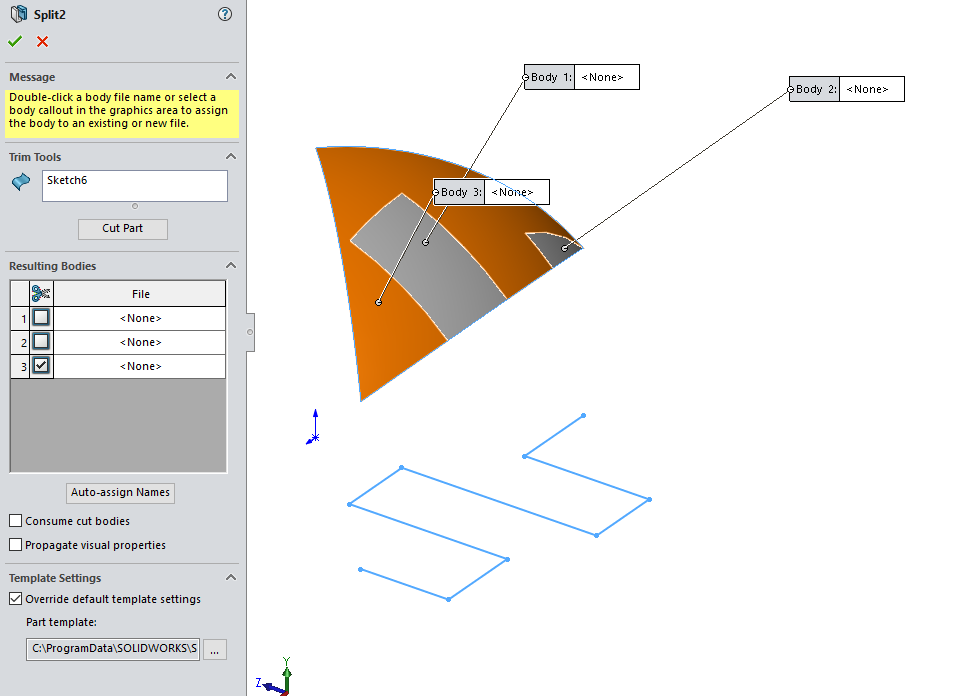Image resolution: width=974 pixels, height=696 pixels.
Task: Enable Propagate visual properties checkbox
Action: tap(16, 545)
